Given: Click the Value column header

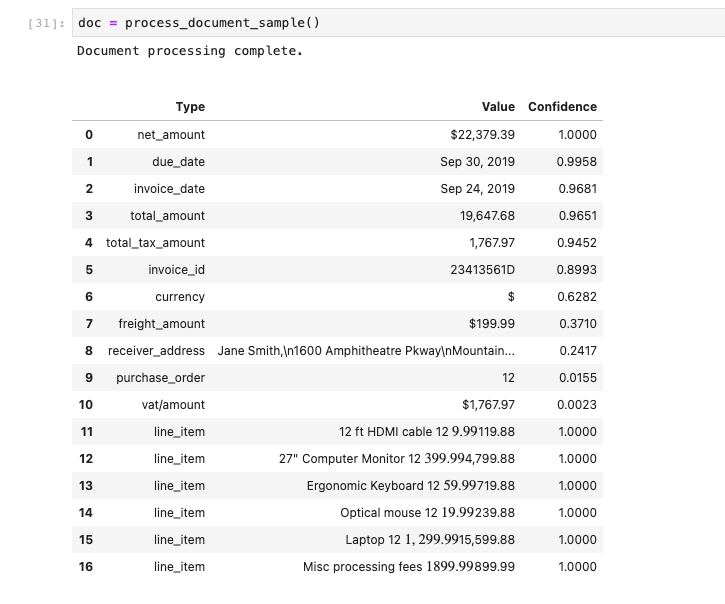Looking at the screenshot, I should (x=498, y=107).
